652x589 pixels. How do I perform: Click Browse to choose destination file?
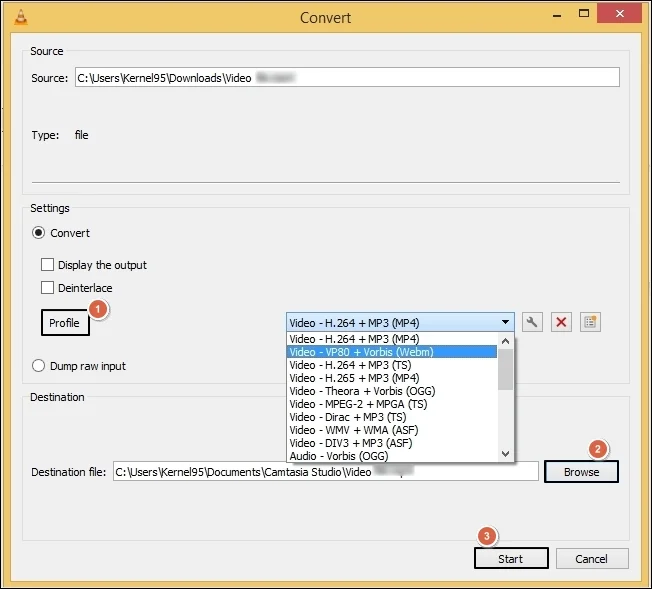[x=581, y=472]
